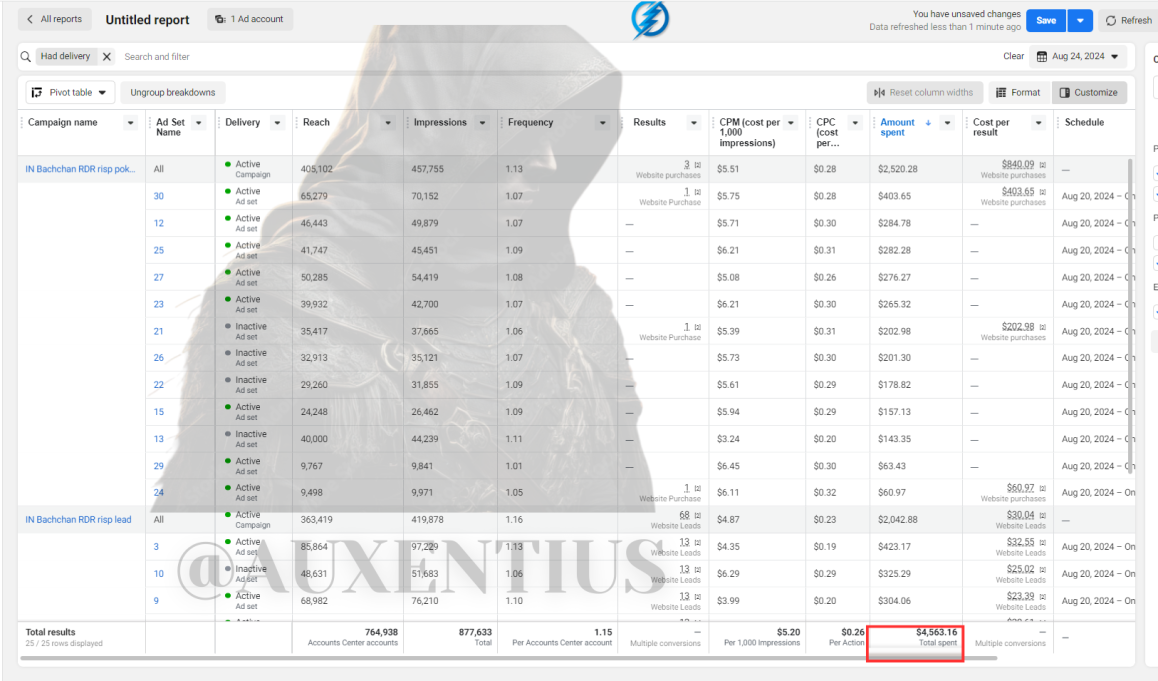1158x681 pixels.
Task: Click the $403.65 cost per result info icon
Action: click(x=1043, y=192)
